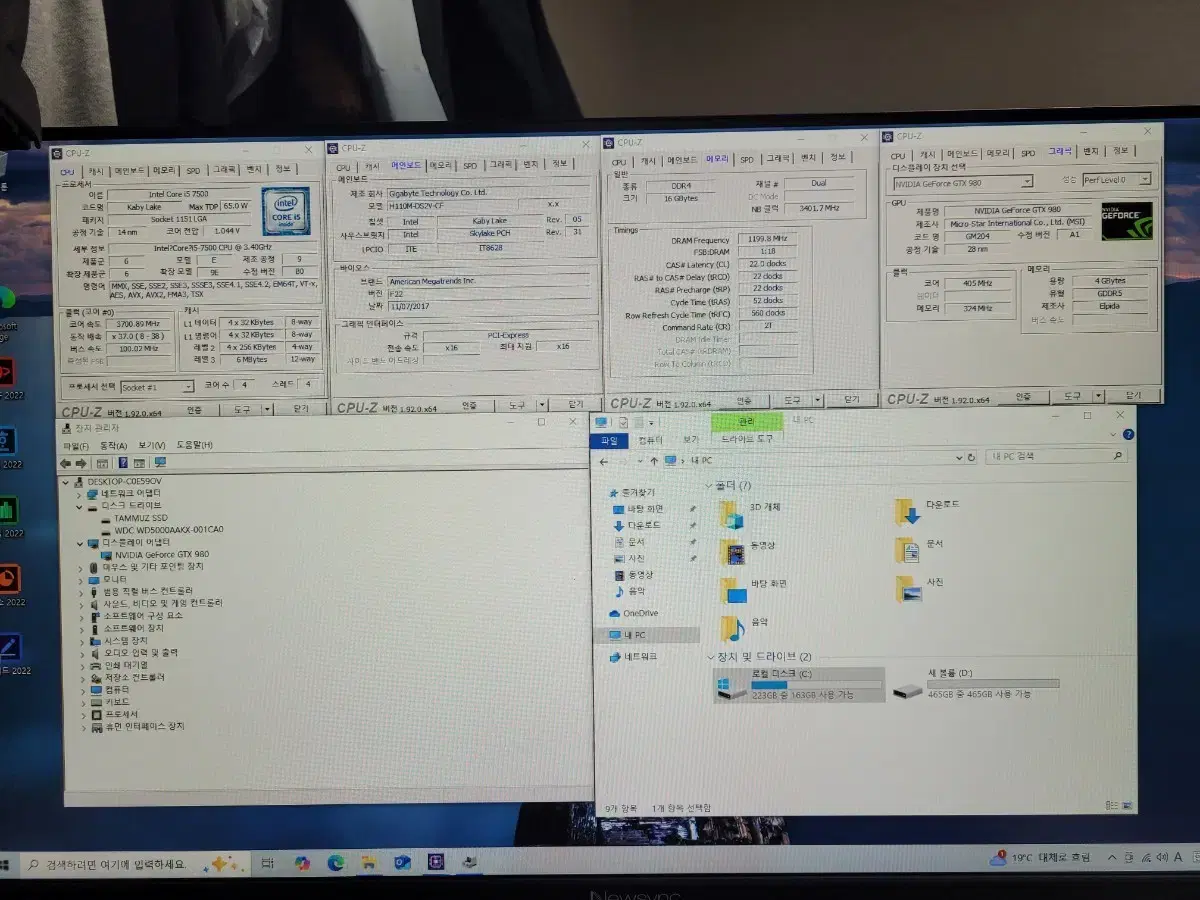
Task: Click the Scan for hardware changes icon
Action: click(x=158, y=462)
